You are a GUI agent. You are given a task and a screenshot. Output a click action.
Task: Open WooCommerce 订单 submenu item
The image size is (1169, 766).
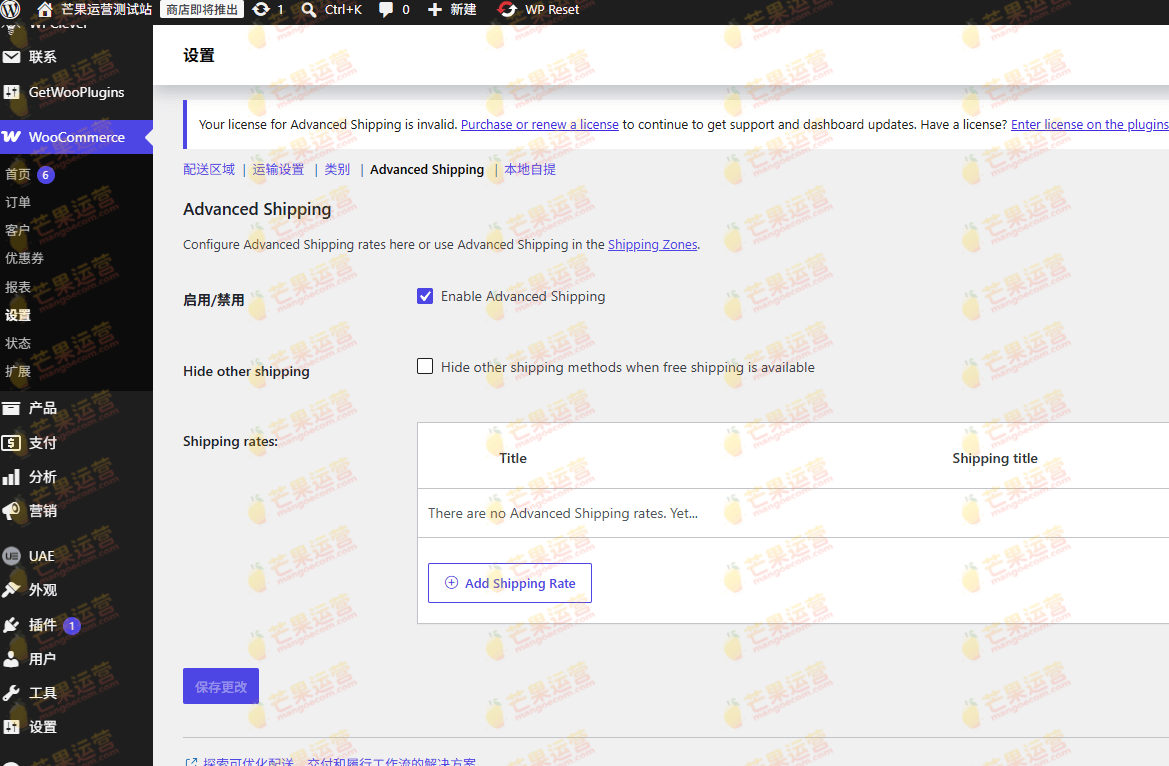click(x=18, y=202)
